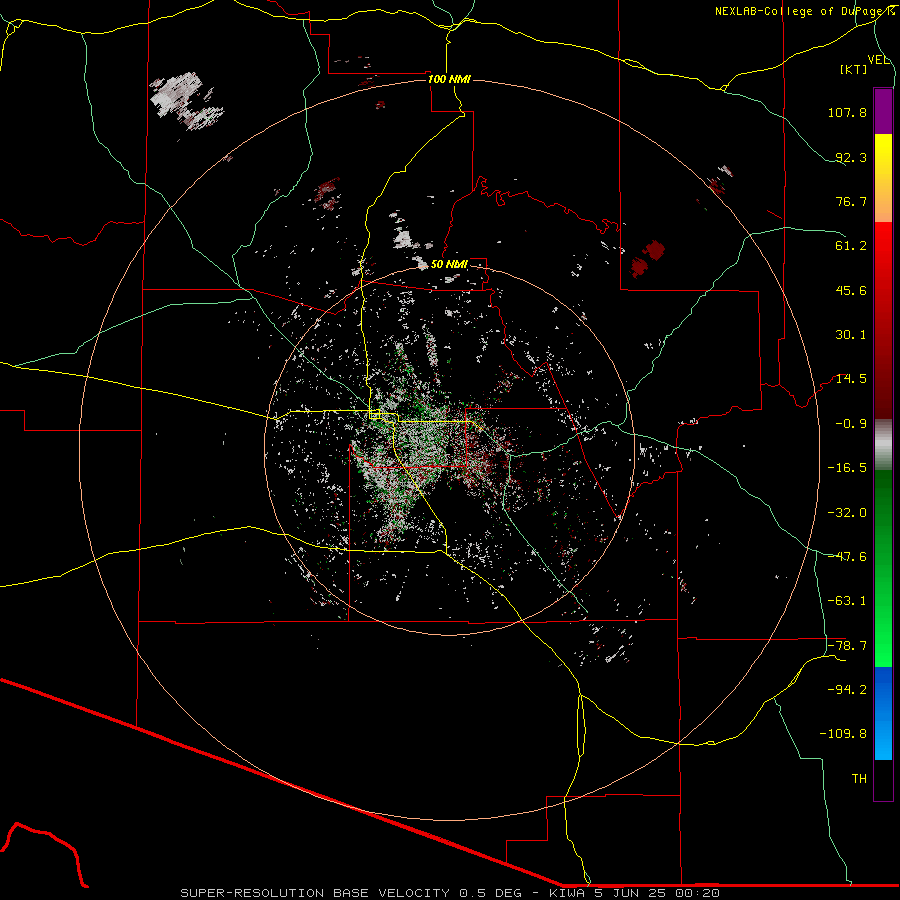The width and height of the screenshot is (900, 900).
Task: Click the TH threshold label
Action: coord(859,779)
